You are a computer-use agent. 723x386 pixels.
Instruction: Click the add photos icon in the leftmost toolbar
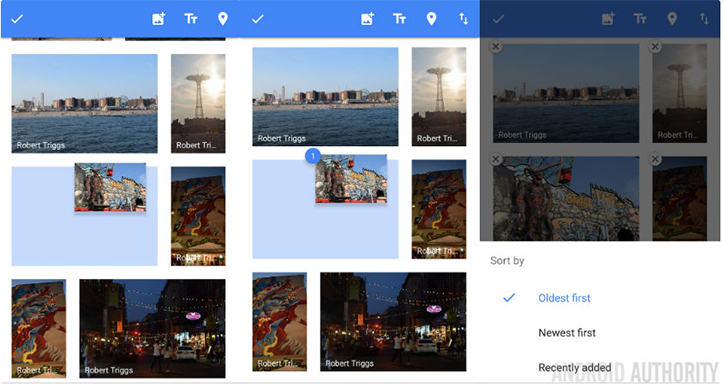159,19
